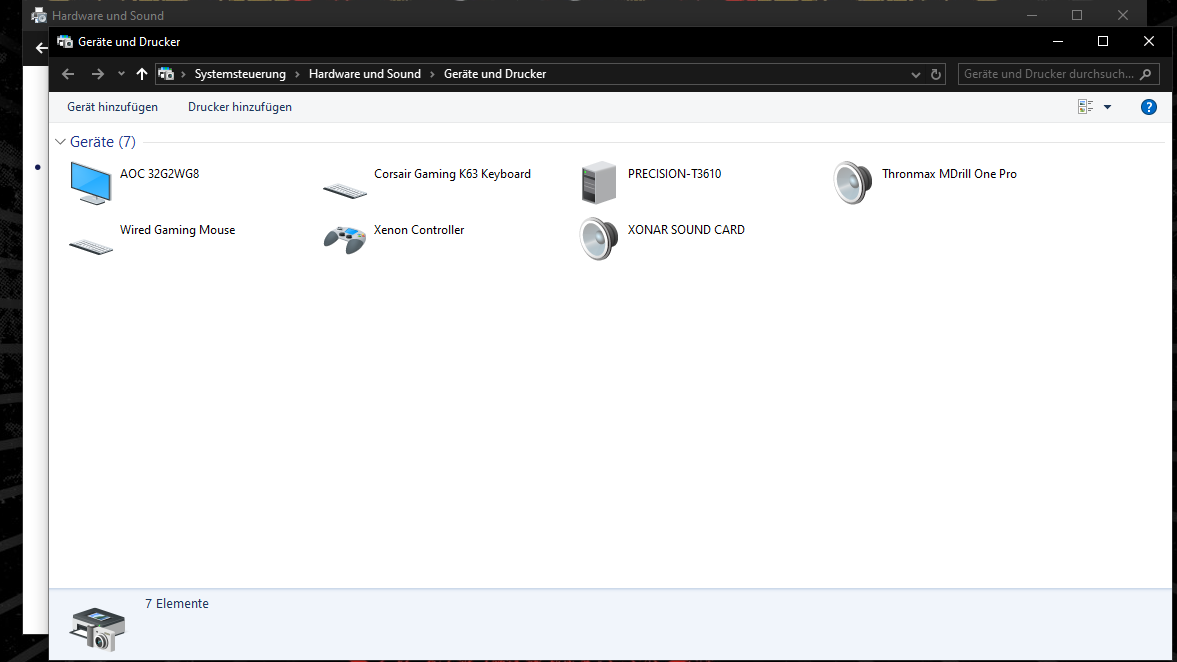Click Drucker hinzufügen in the toolbar
Screen dimensions: 1177x662
tap(240, 106)
